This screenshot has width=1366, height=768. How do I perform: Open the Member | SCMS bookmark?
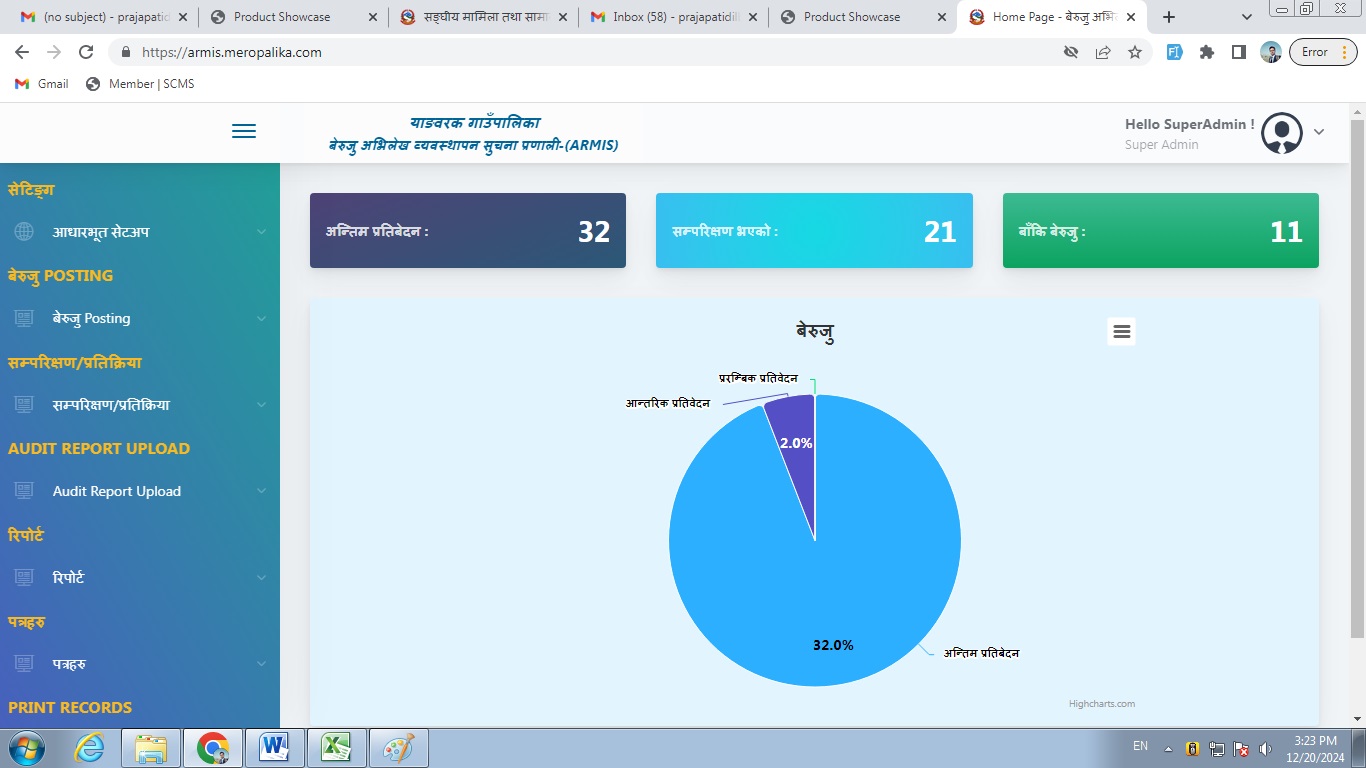click(x=140, y=84)
